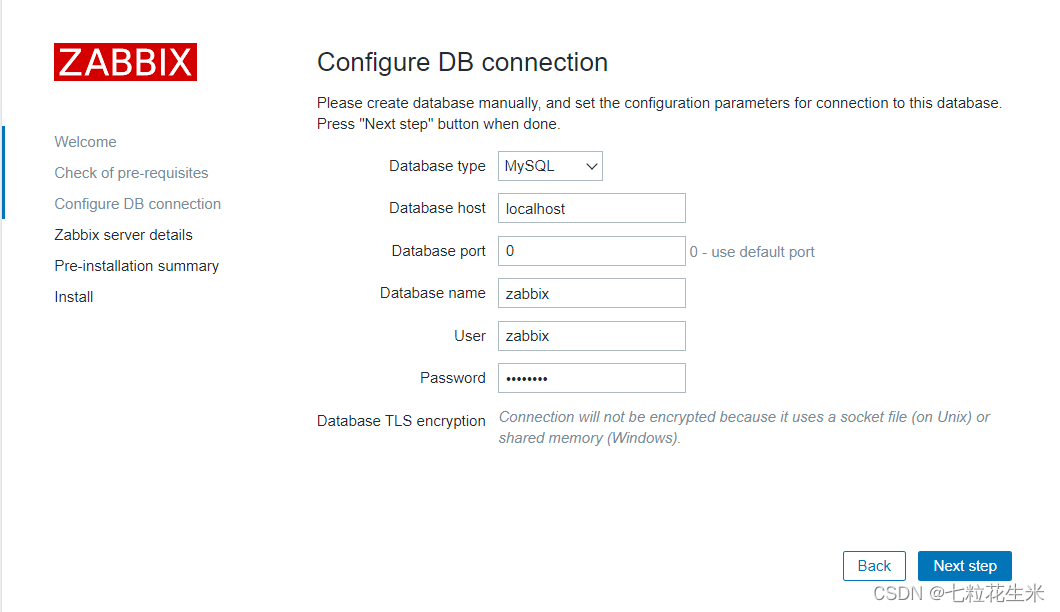Click the Next step button

click(964, 565)
